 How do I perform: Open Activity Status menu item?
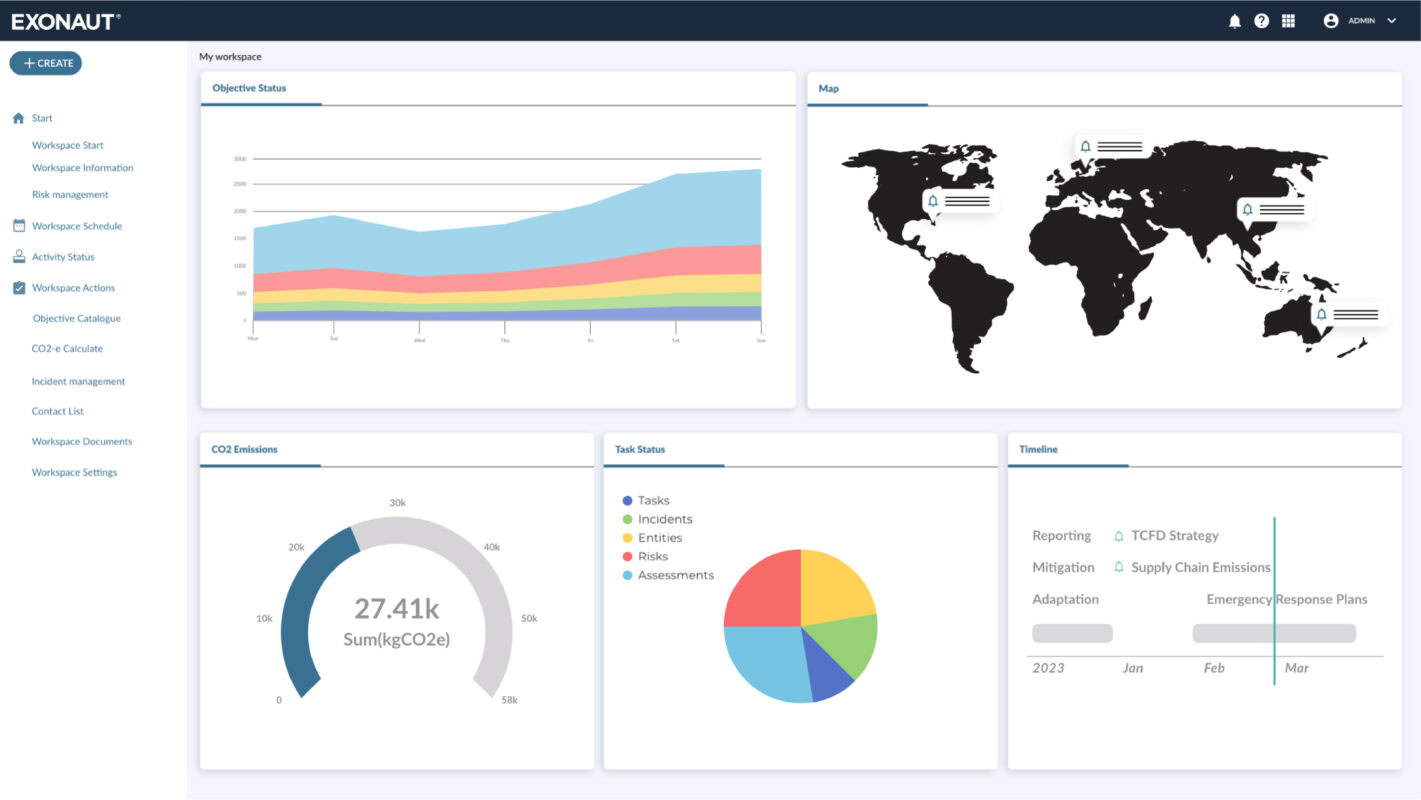pos(63,257)
